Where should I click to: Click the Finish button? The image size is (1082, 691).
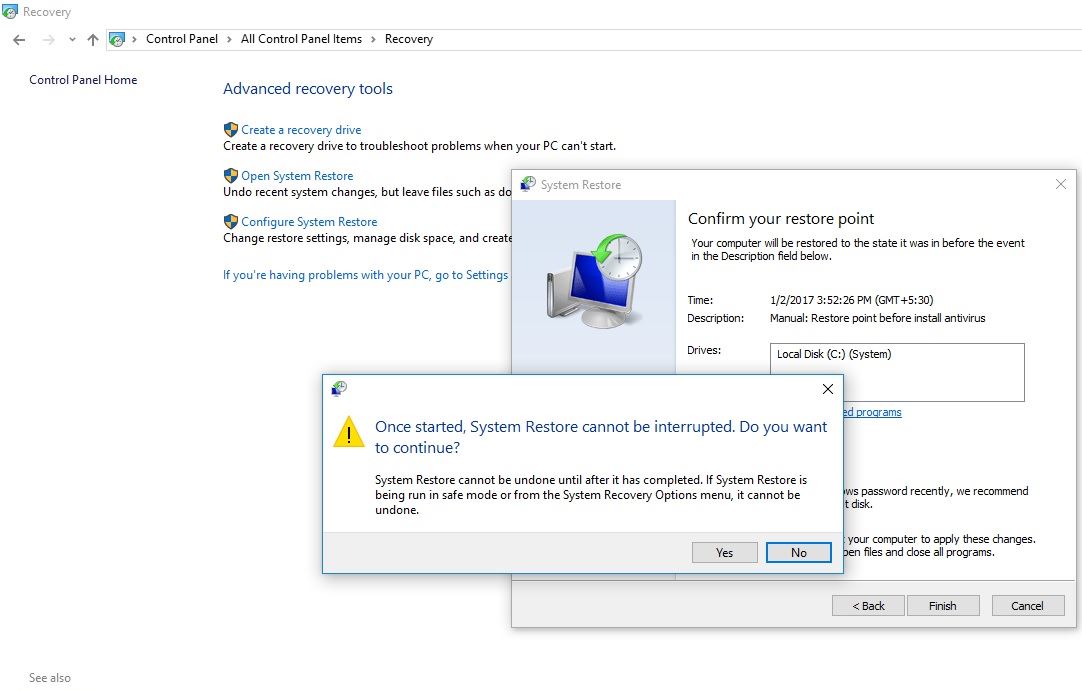pos(942,605)
